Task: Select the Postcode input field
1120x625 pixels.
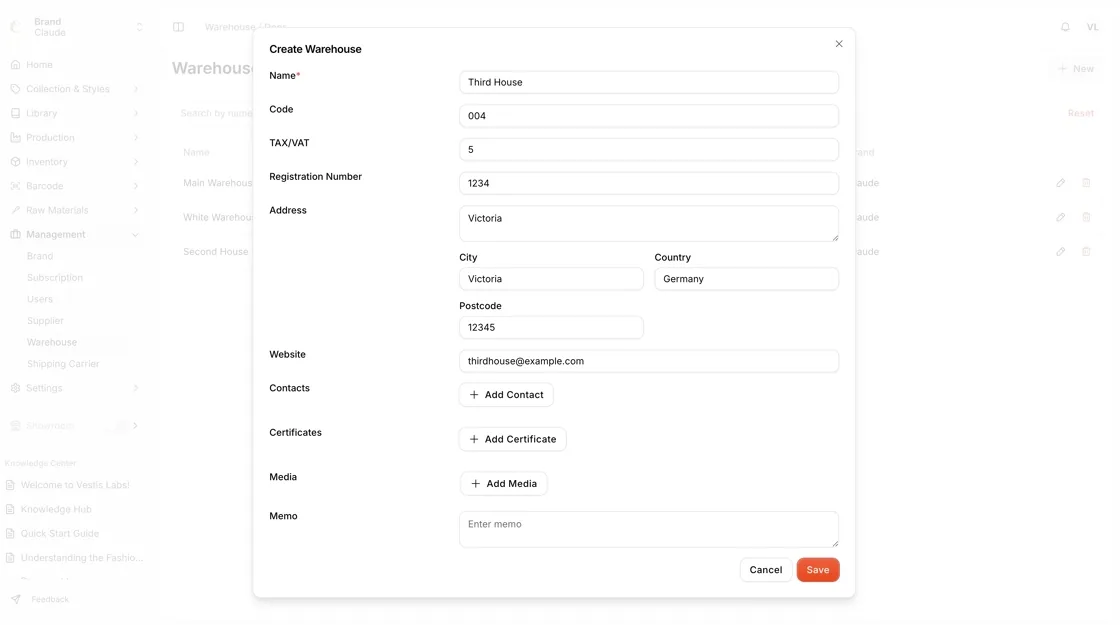Action: pyautogui.click(x=551, y=327)
